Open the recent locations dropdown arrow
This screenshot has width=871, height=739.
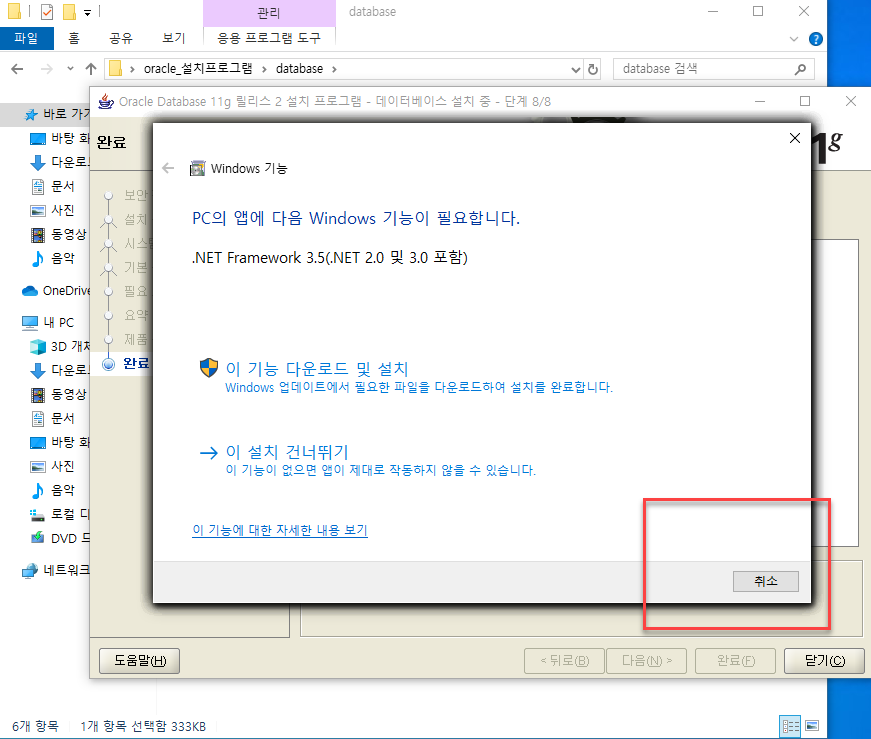pos(70,69)
